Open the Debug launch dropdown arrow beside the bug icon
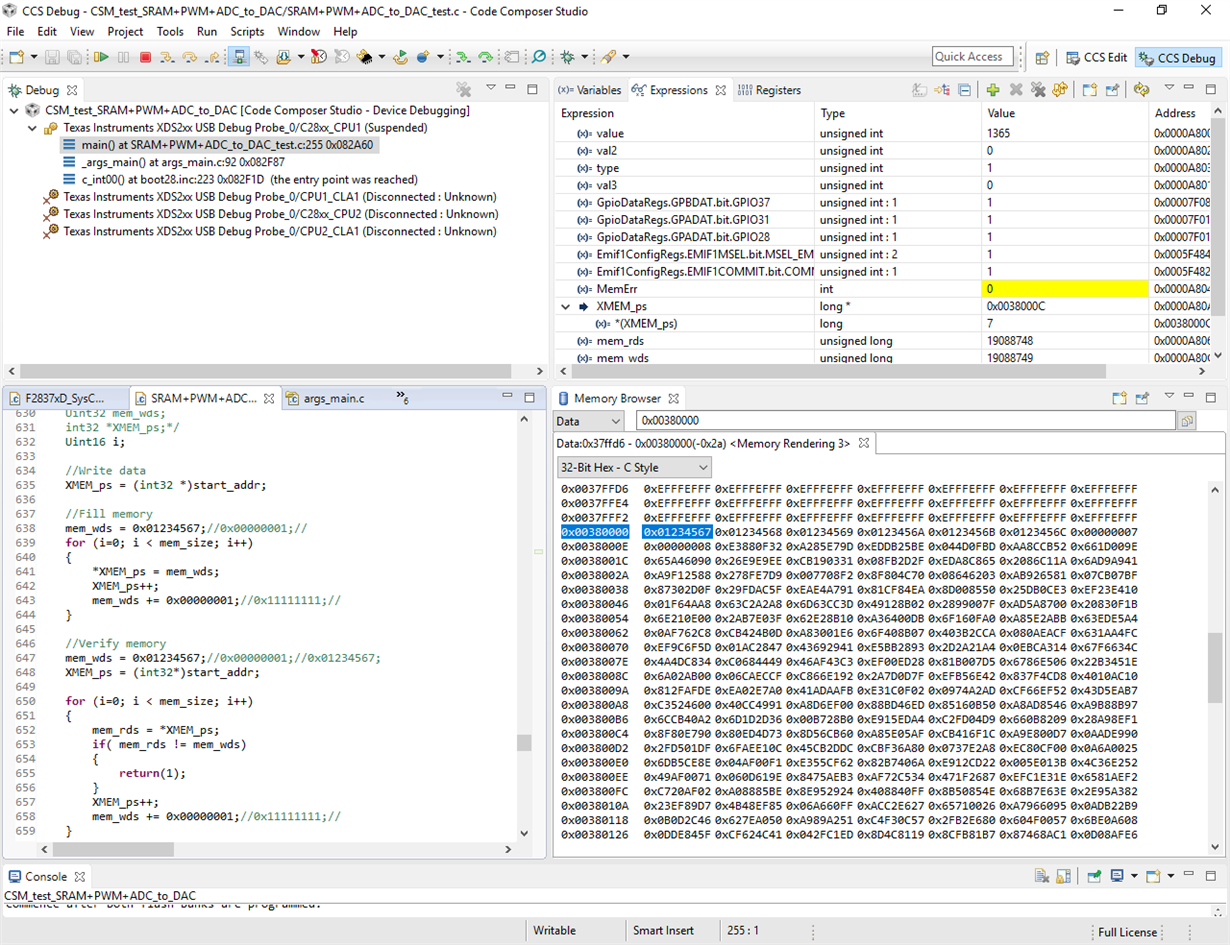The height and width of the screenshot is (945, 1230). coord(584,57)
